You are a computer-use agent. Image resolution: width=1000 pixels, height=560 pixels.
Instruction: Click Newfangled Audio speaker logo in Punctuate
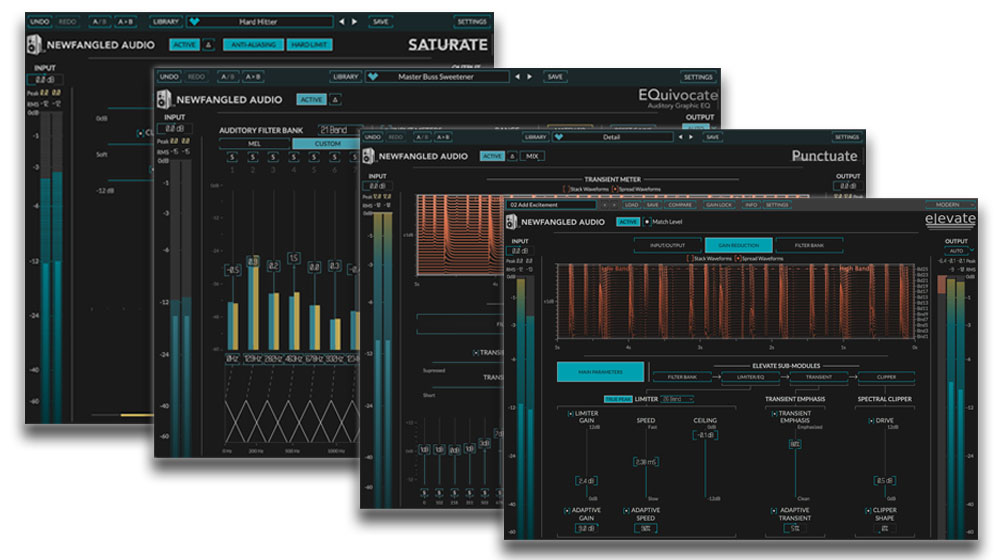(368, 156)
